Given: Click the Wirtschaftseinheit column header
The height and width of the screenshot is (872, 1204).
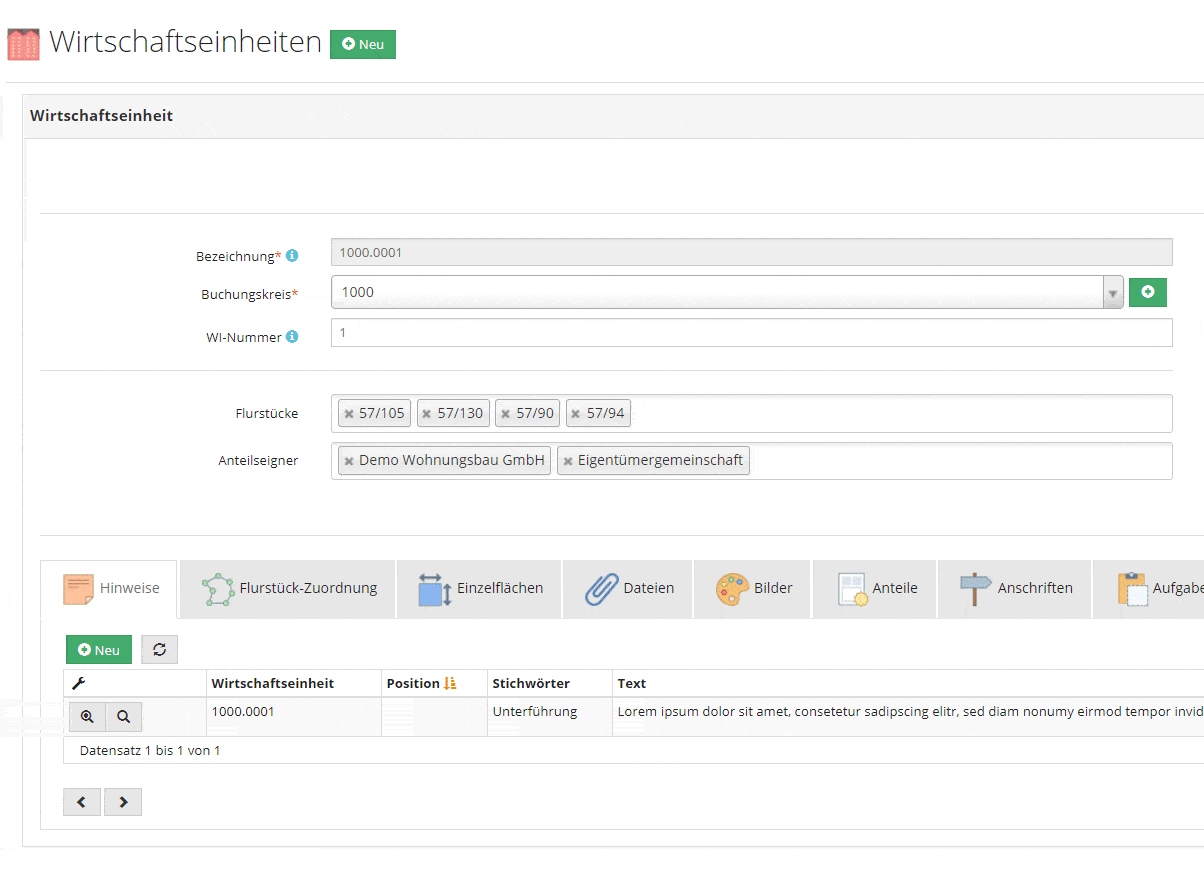Looking at the screenshot, I should (x=294, y=683).
